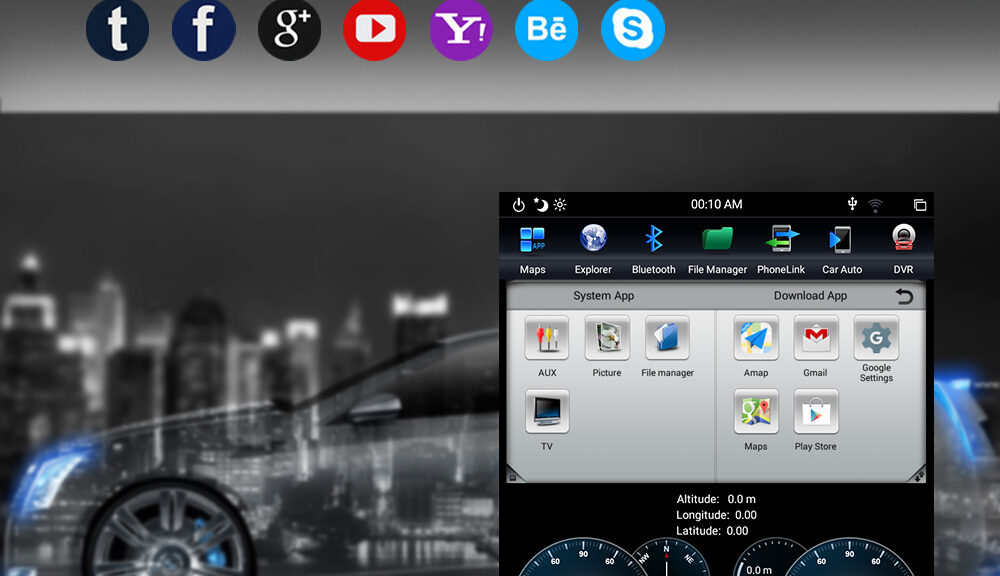The height and width of the screenshot is (576, 1000).
Task: Tap the compass dial
Action: click(668, 558)
